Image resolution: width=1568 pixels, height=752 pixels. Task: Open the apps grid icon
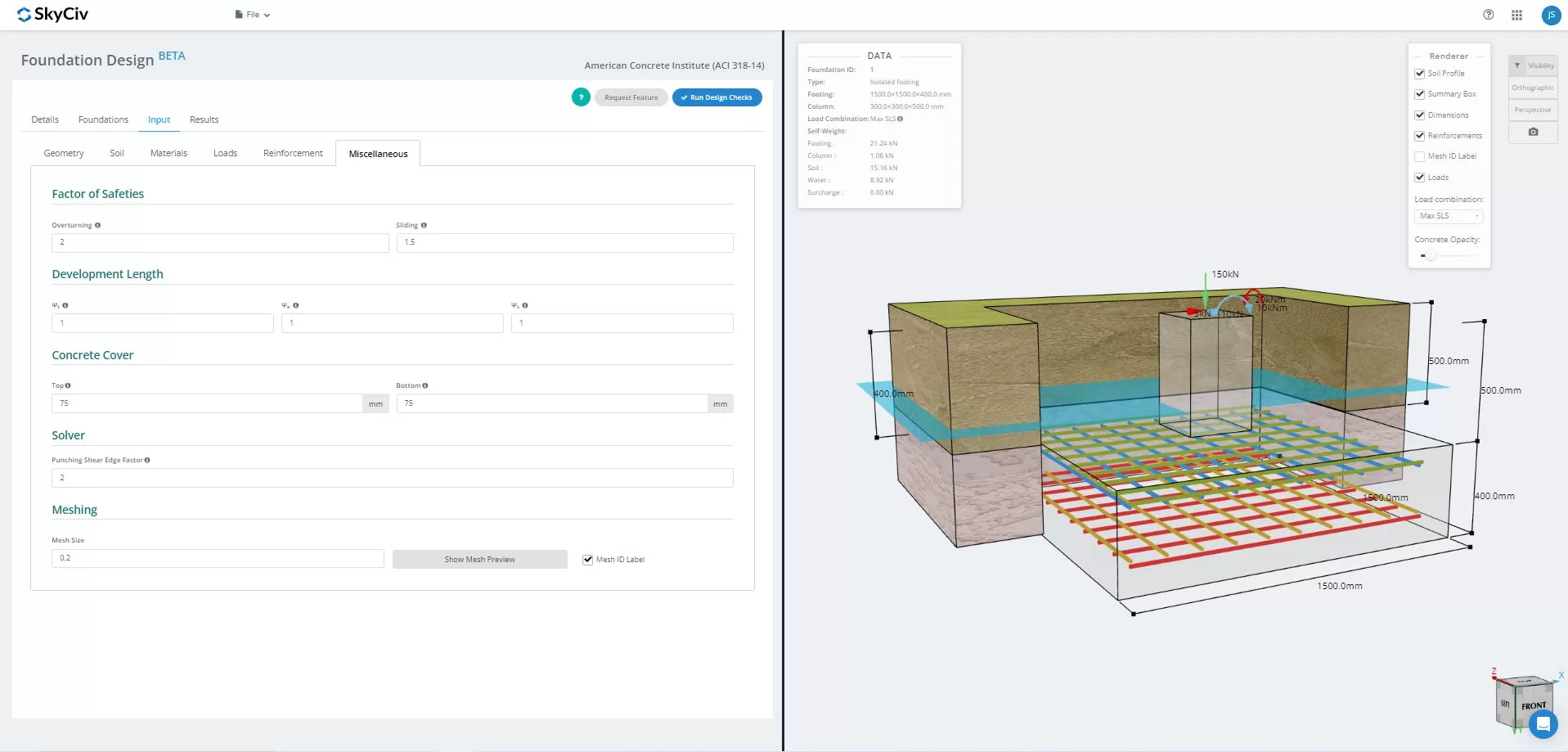click(1516, 15)
